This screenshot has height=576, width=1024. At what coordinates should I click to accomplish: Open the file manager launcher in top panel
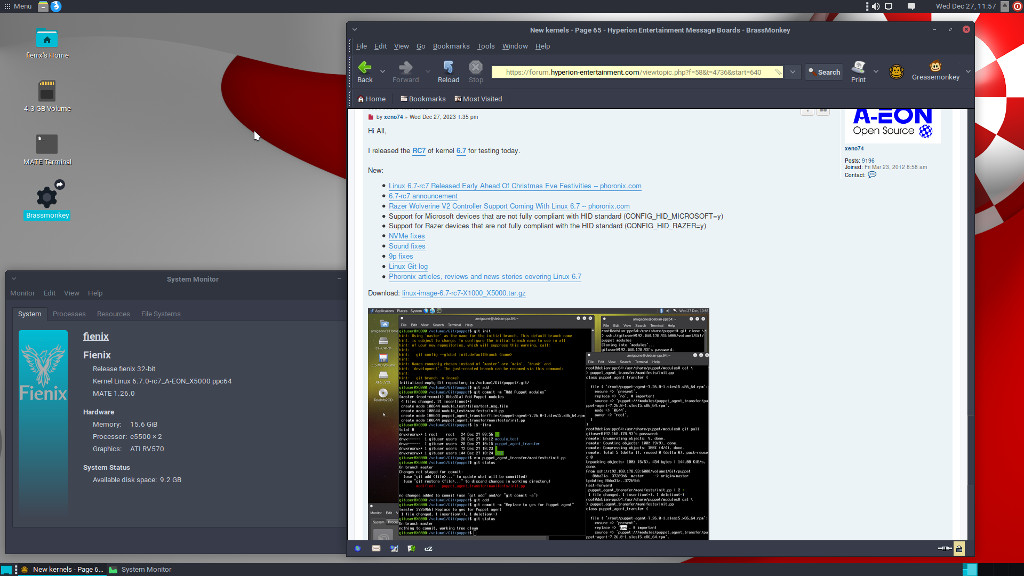pos(43,7)
